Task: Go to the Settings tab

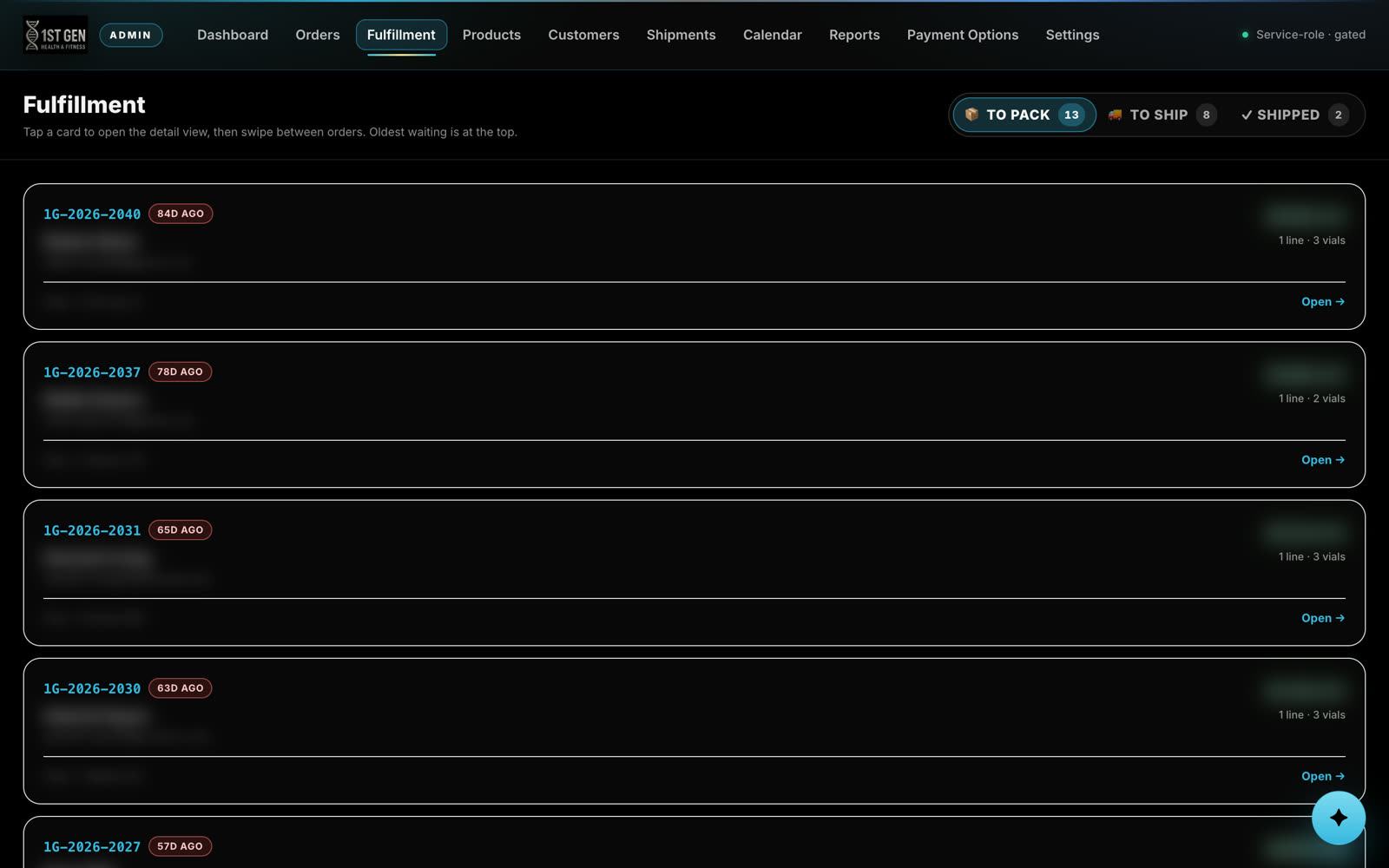Action: coord(1072,35)
